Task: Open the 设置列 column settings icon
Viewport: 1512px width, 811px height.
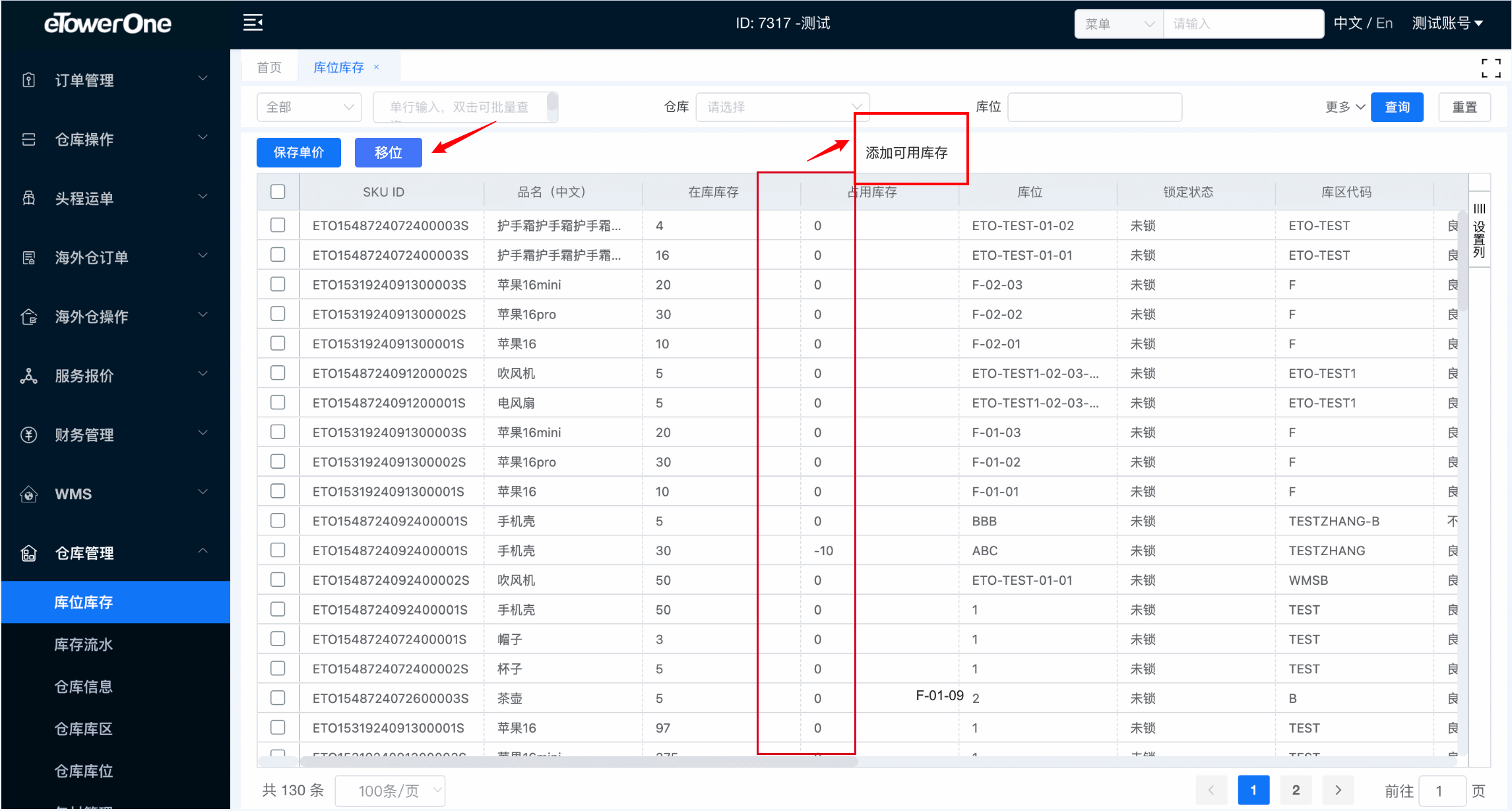Action: (1479, 231)
